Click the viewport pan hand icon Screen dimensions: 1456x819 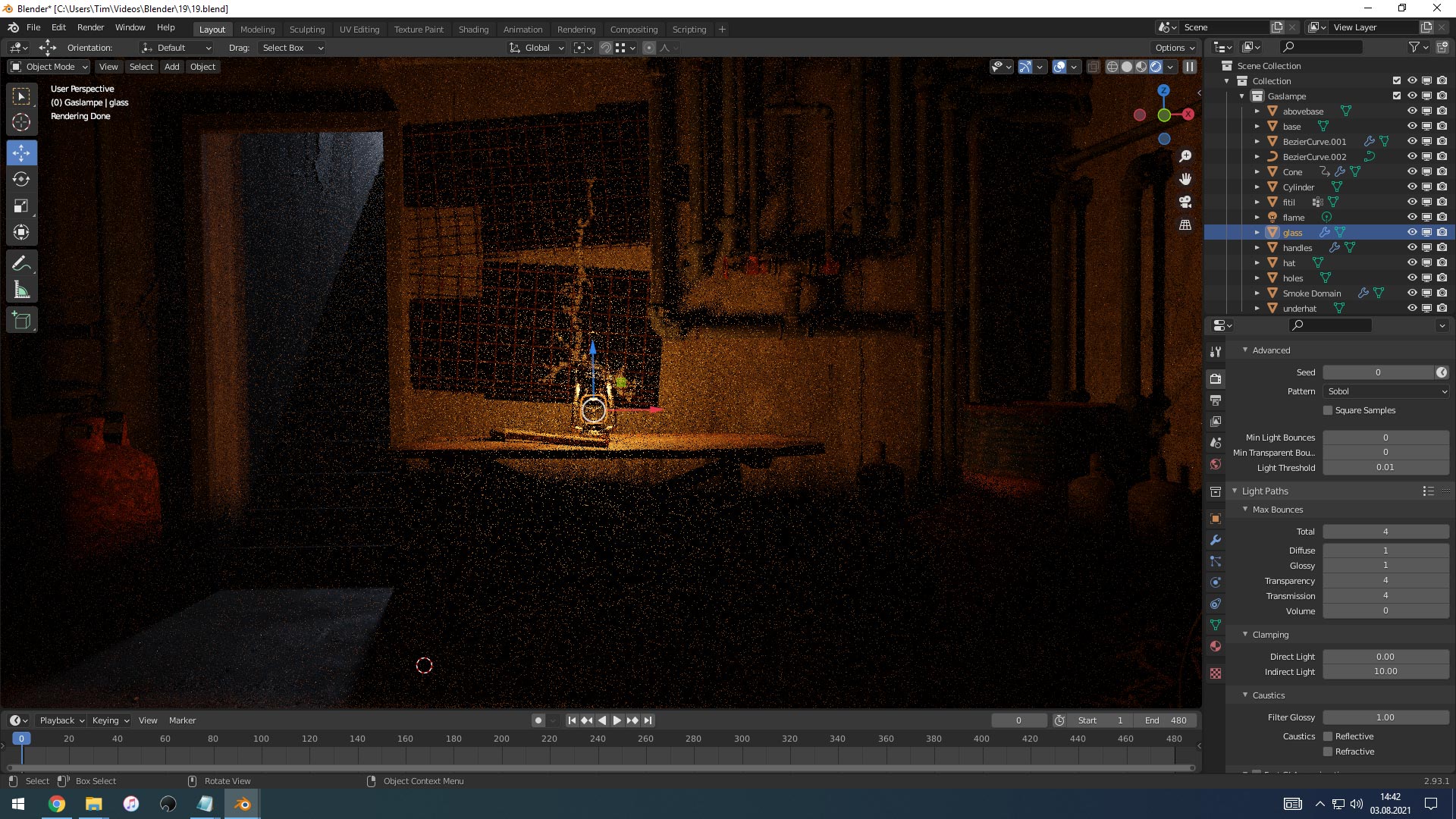tap(1185, 179)
